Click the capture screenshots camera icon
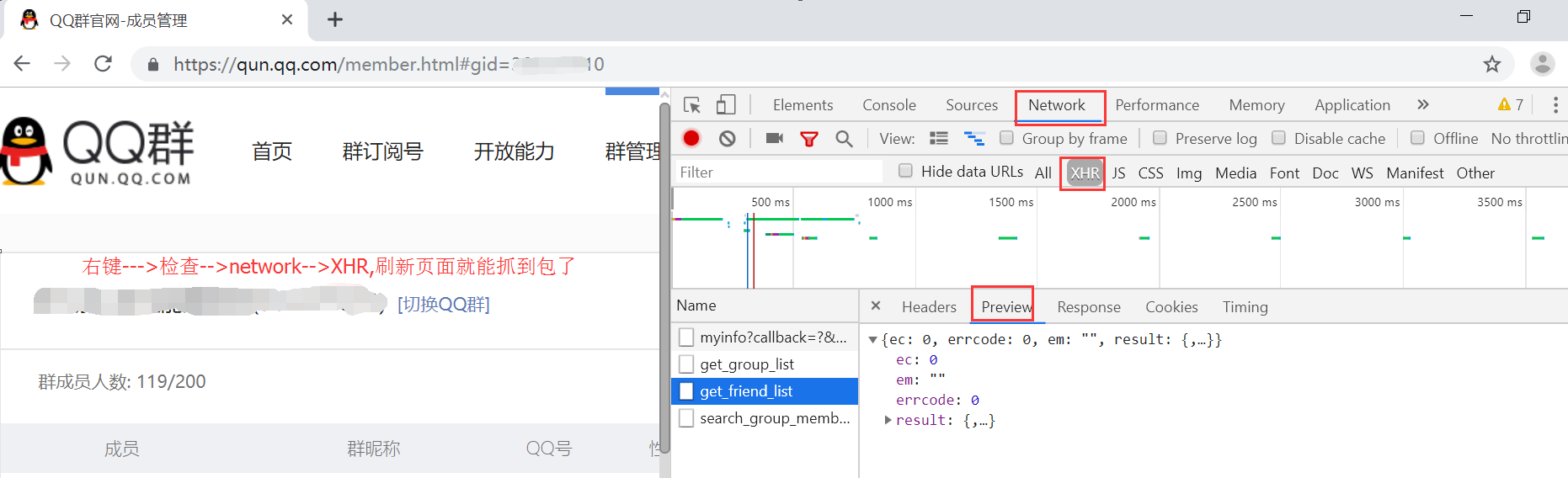This screenshot has height=478, width=1568. [x=775, y=138]
